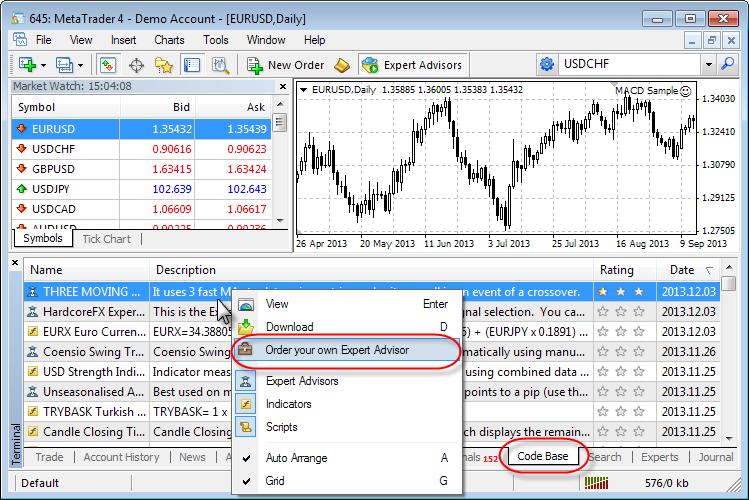The height and width of the screenshot is (500, 749).
Task: Click the Data Window crosshair icon
Action: (x=136, y=64)
